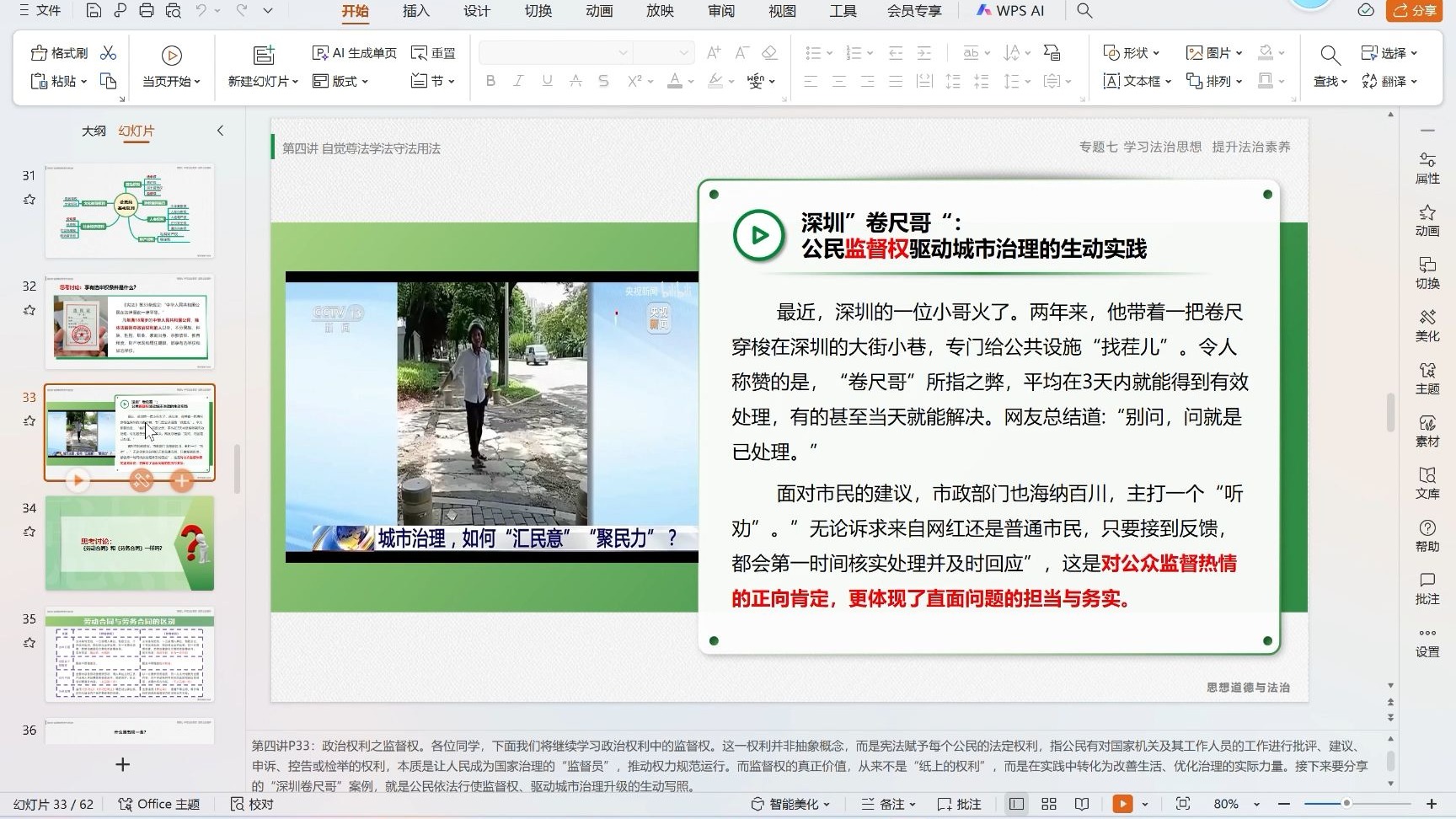This screenshot has width=1456, height=819.
Task: Open the font color dropdown arrow
Action: click(689, 81)
